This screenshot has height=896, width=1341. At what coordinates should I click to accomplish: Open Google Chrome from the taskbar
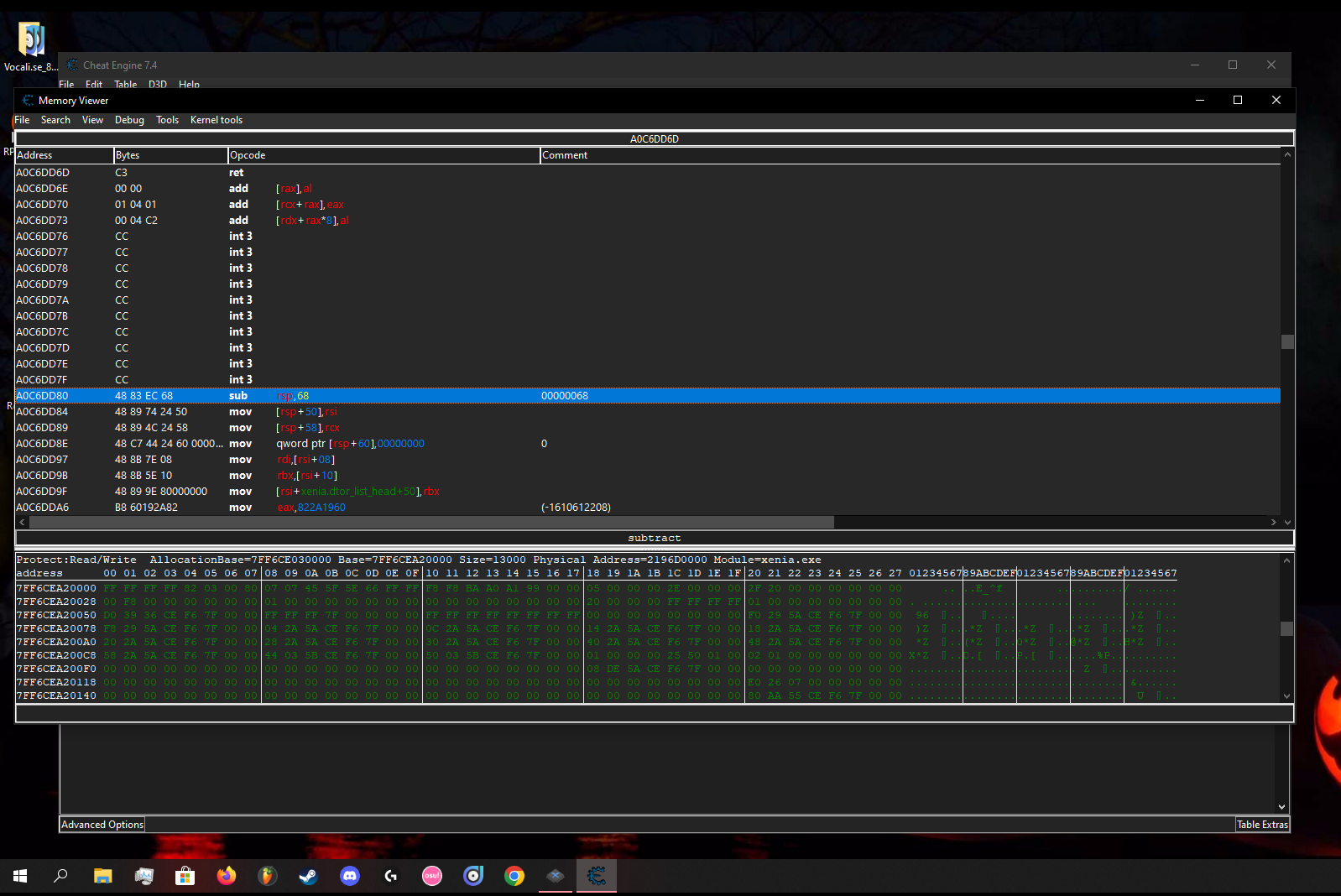pos(514,876)
